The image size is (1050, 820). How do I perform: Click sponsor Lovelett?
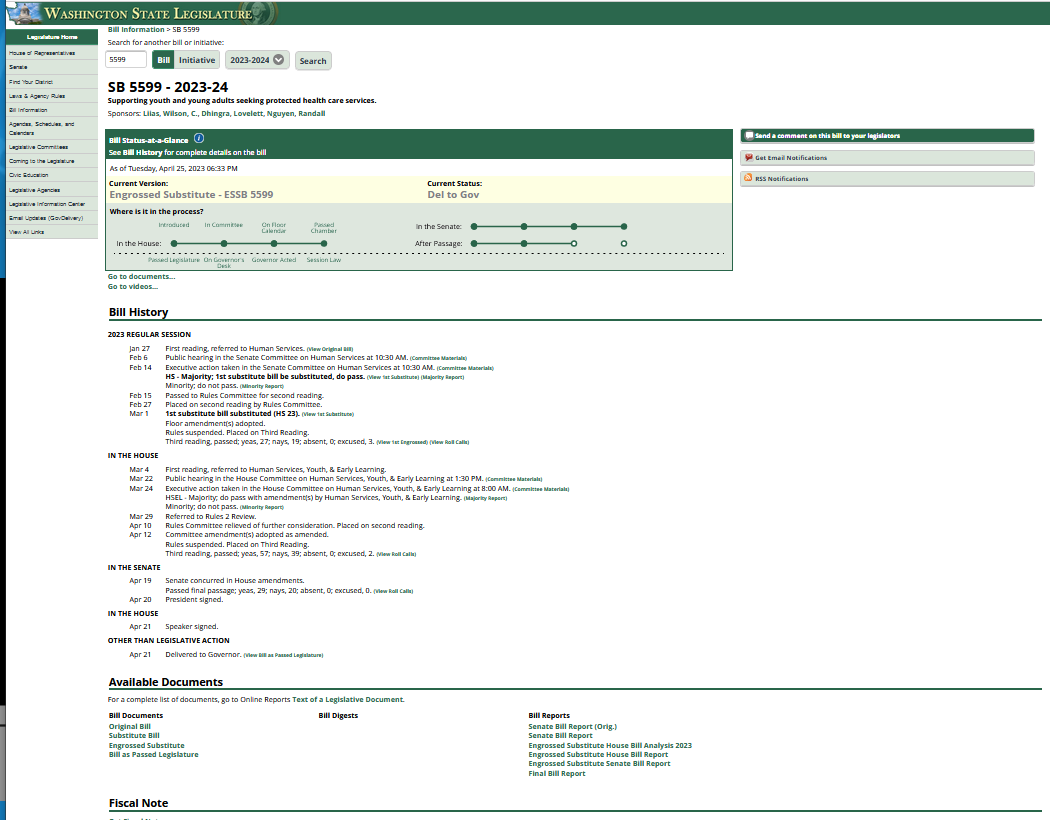pyautogui.click(x=248, y=114)
